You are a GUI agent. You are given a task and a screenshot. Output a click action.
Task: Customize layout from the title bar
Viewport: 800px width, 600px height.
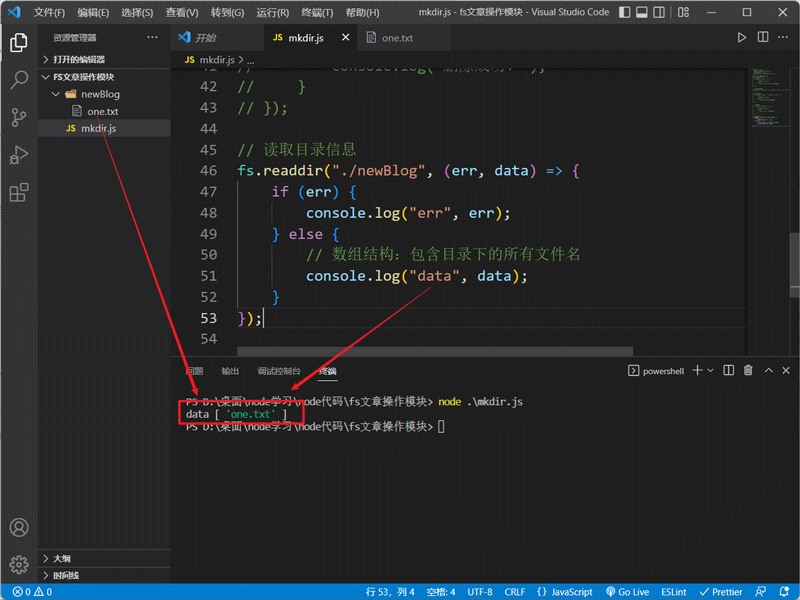[684, 12]
